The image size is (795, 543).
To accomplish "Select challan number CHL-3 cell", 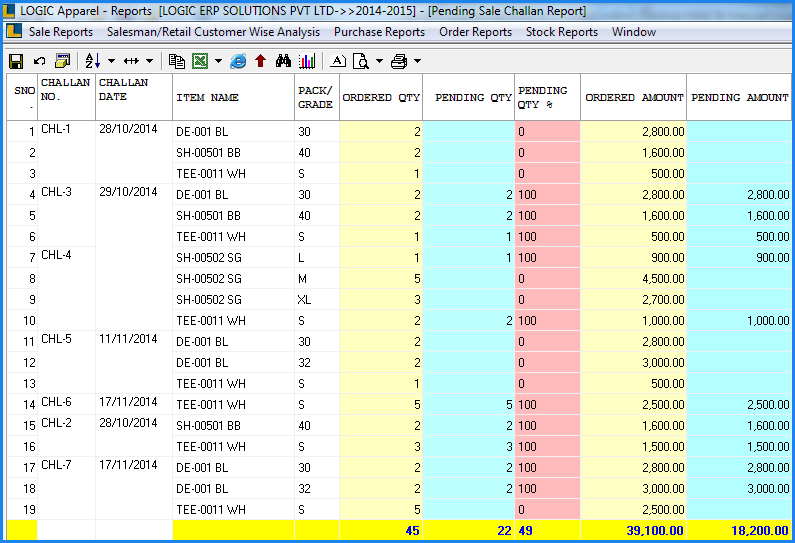I will 66,215.
